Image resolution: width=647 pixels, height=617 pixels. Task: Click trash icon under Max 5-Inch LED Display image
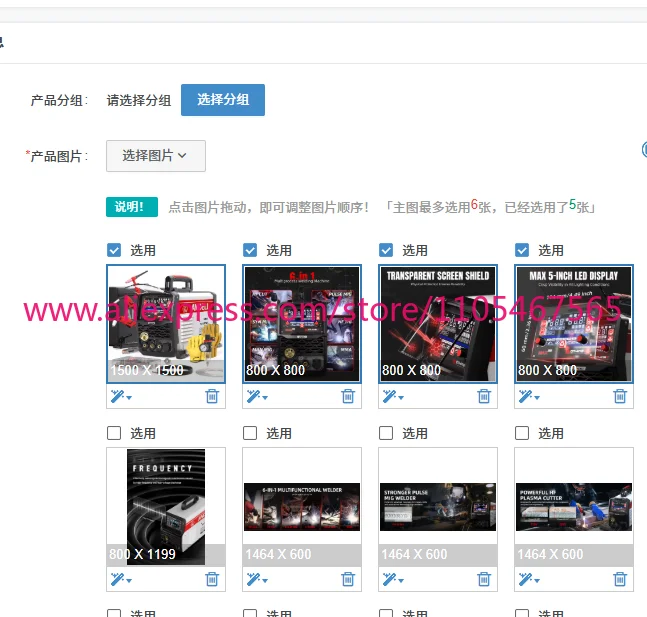[x=620, y=396]
